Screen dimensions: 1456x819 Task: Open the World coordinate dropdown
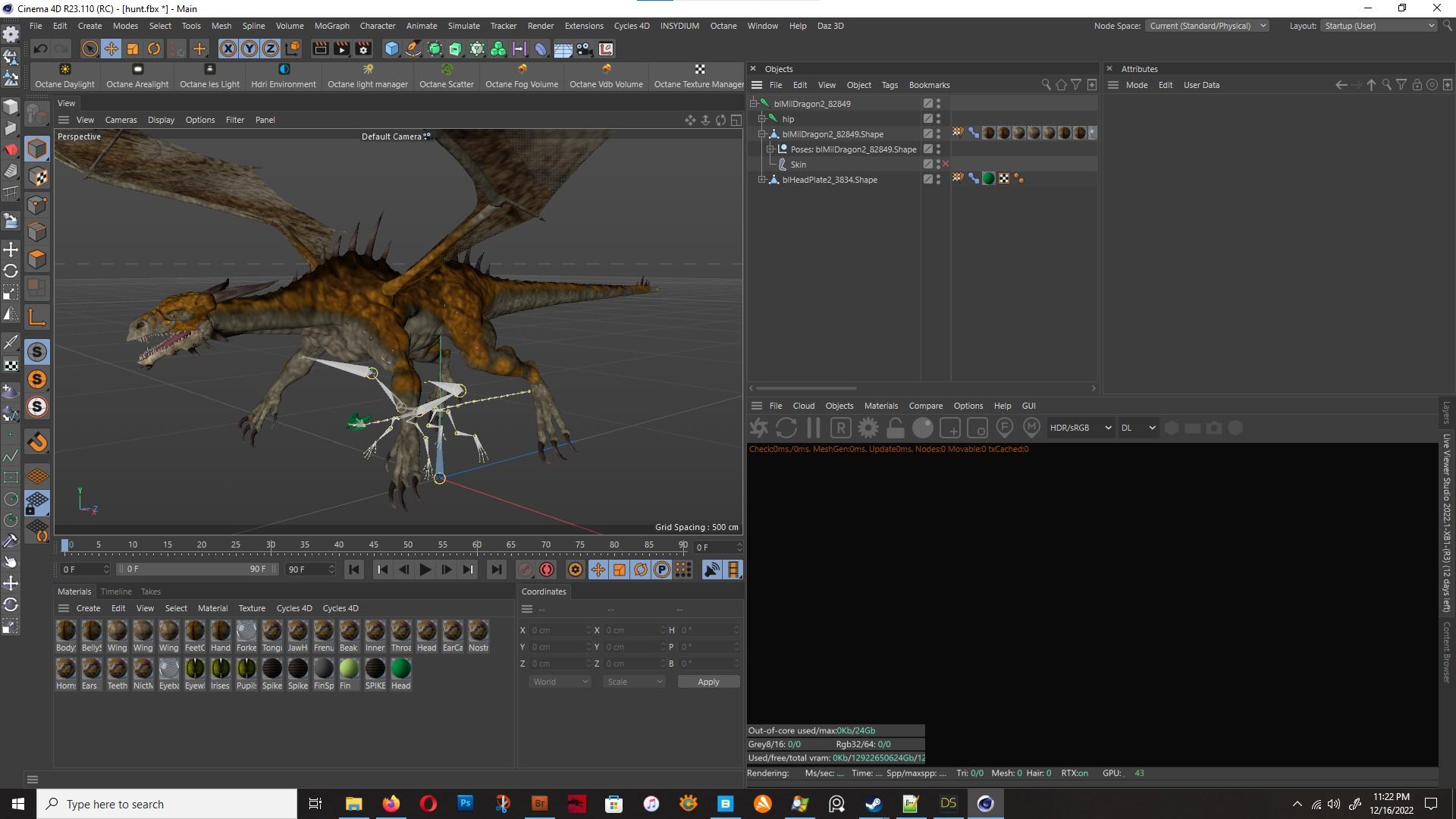click(560, 682)
